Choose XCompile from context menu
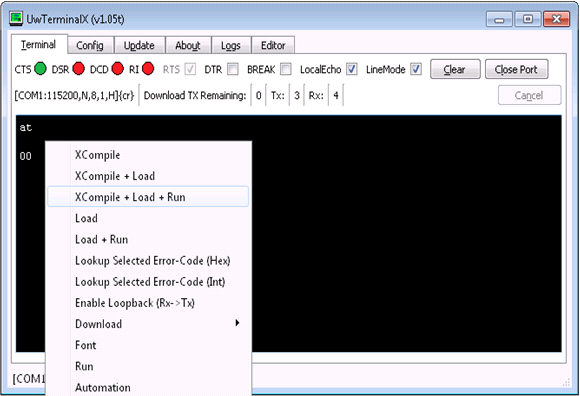This screenshot has height=396, width=580. coord(148,155)
